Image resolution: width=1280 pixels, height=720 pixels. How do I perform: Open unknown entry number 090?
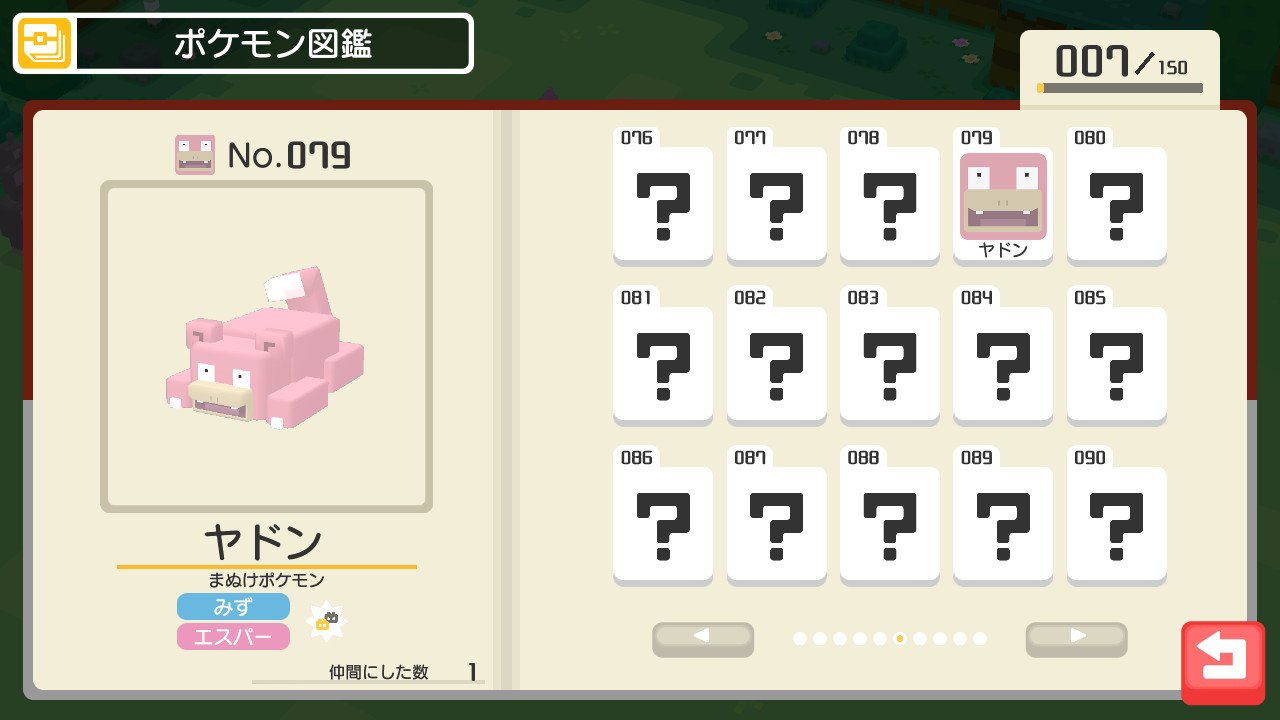click(x=1117, y=516)
